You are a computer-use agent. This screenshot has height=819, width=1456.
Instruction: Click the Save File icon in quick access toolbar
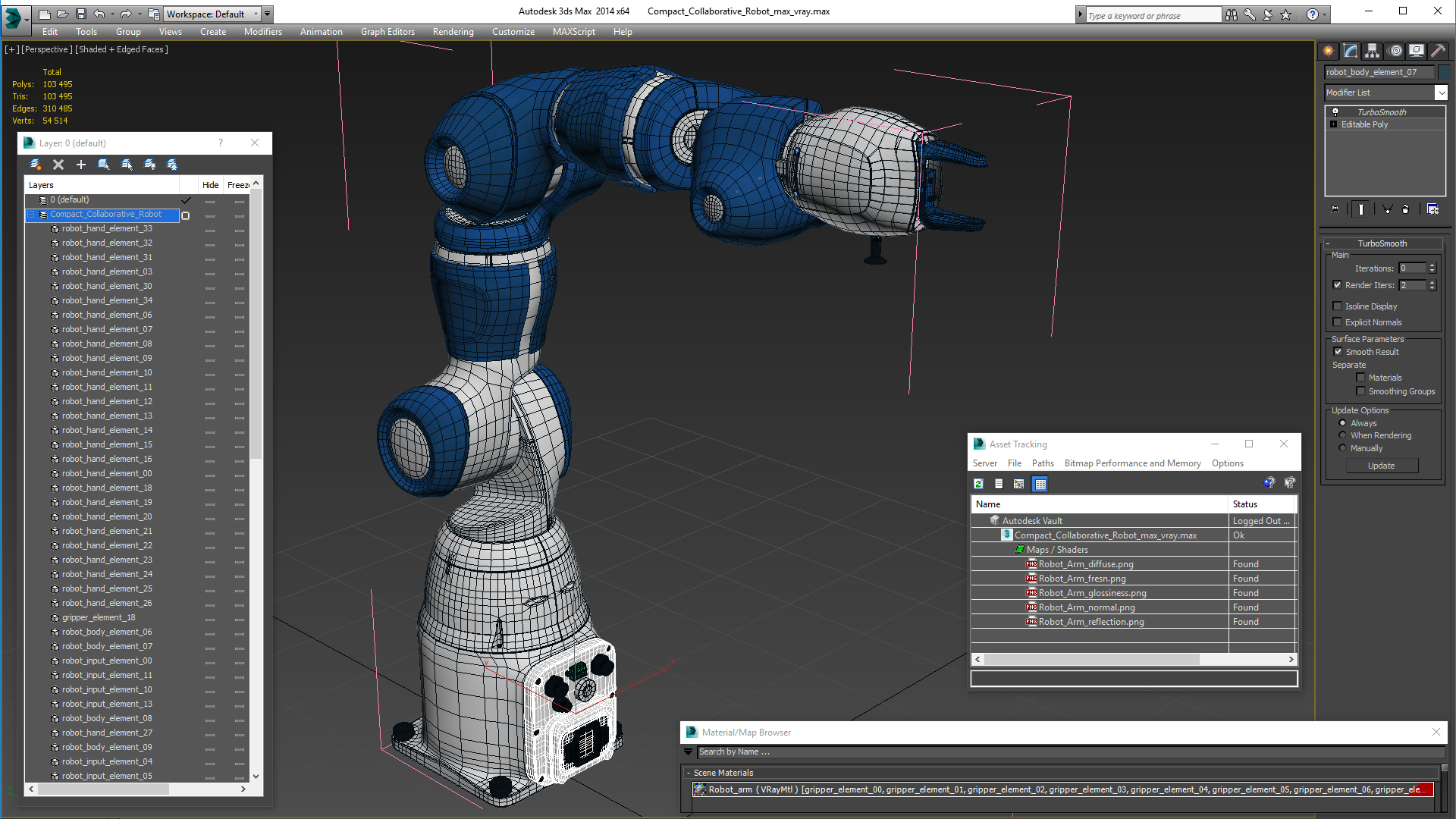point(81,14)
